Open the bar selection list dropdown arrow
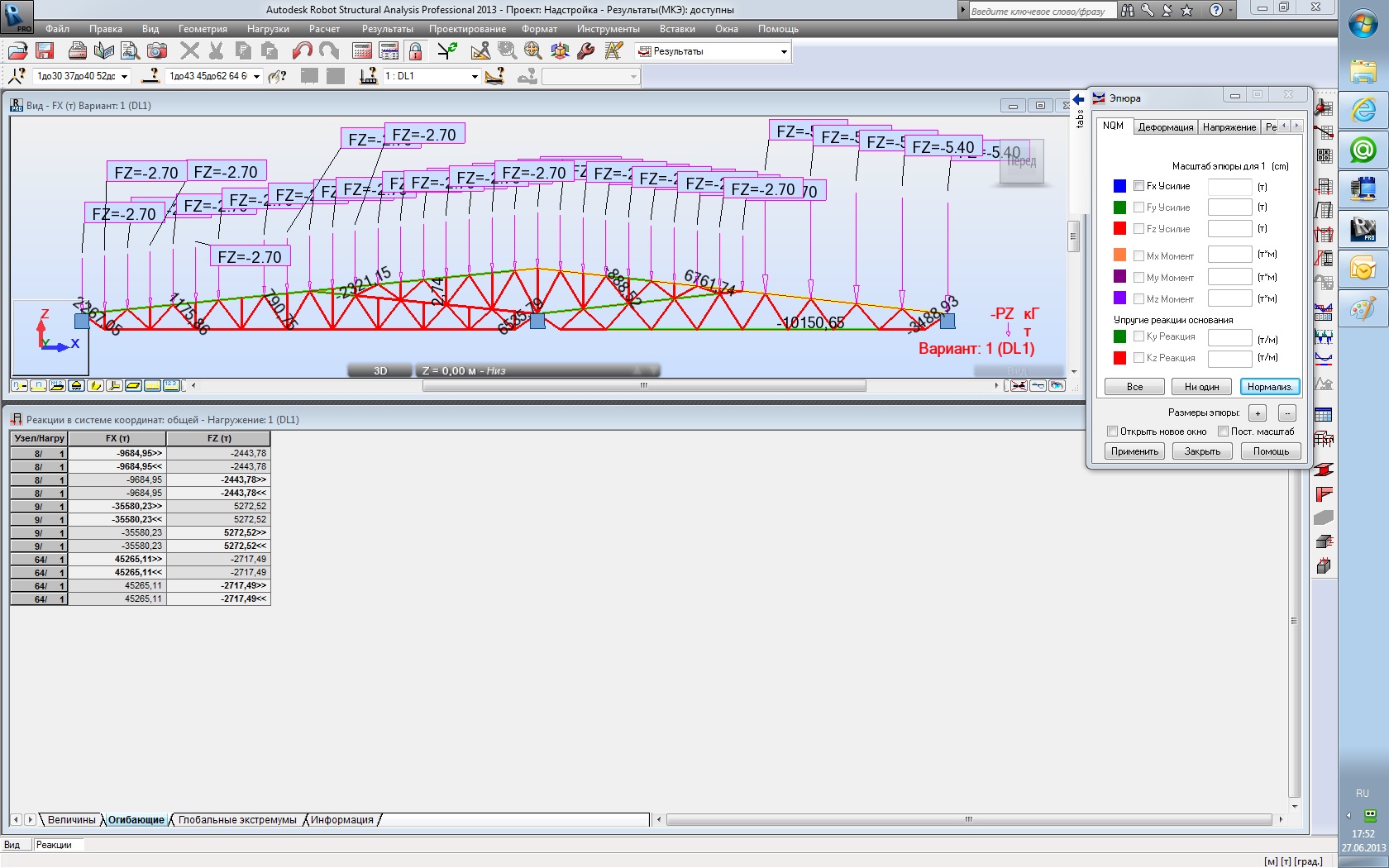 pos(257,76)
